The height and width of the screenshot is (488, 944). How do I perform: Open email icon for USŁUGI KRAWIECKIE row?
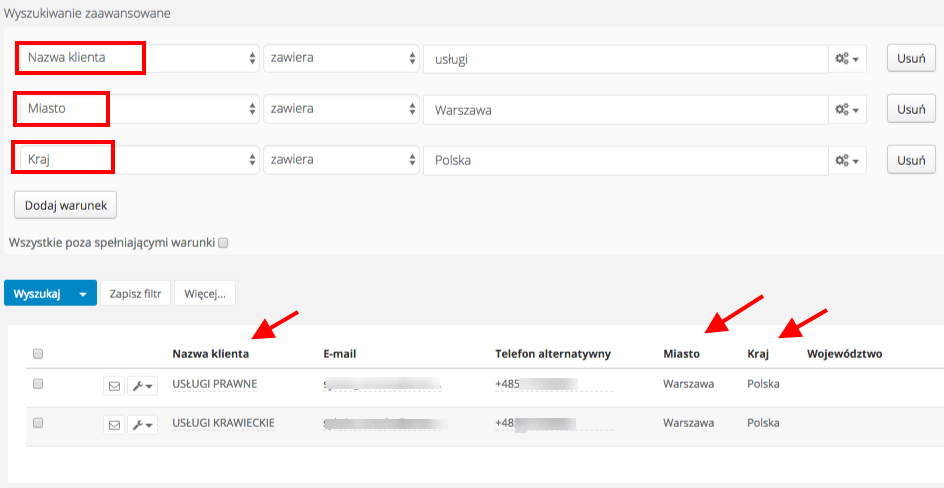tap(114, 425)
